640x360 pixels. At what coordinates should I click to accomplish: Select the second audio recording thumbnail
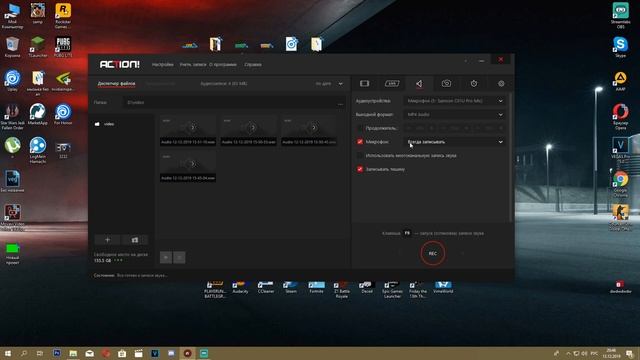pyautogui.click(x=249, y=131)
